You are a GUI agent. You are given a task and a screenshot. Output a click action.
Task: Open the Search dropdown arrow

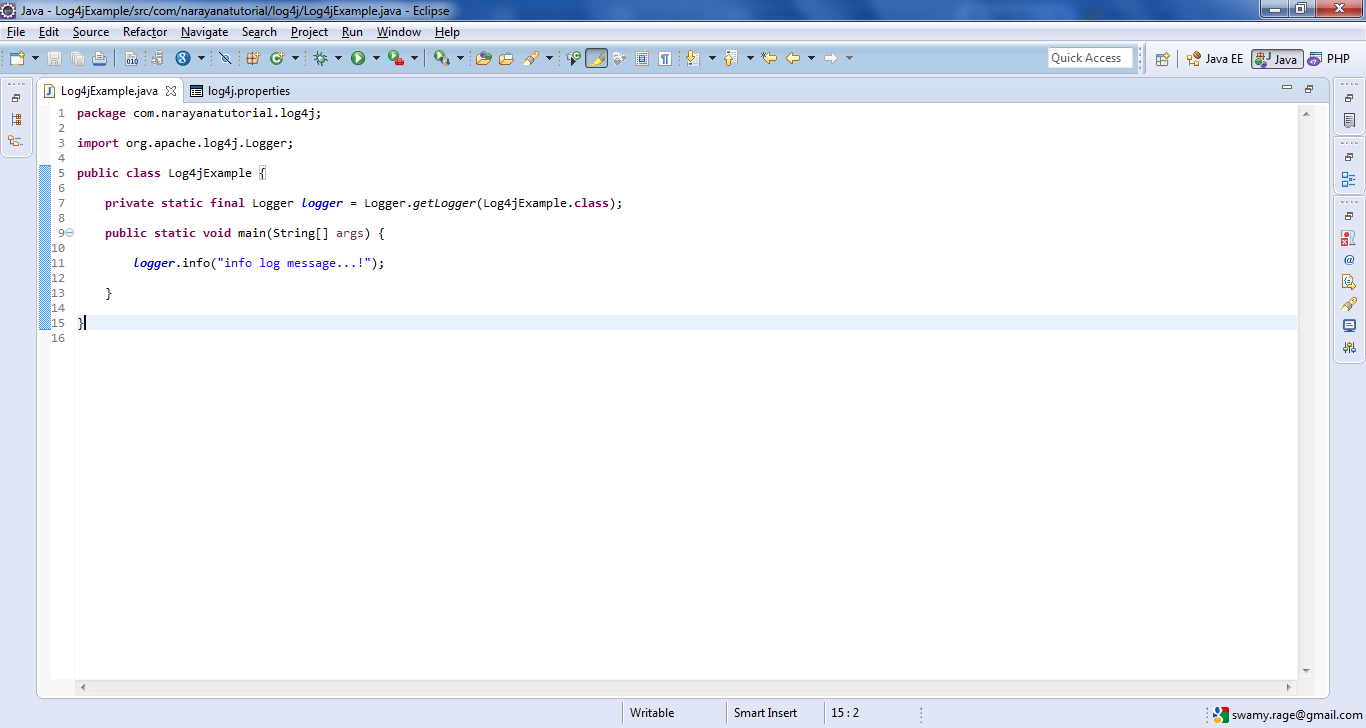click(x=549, y=58)
